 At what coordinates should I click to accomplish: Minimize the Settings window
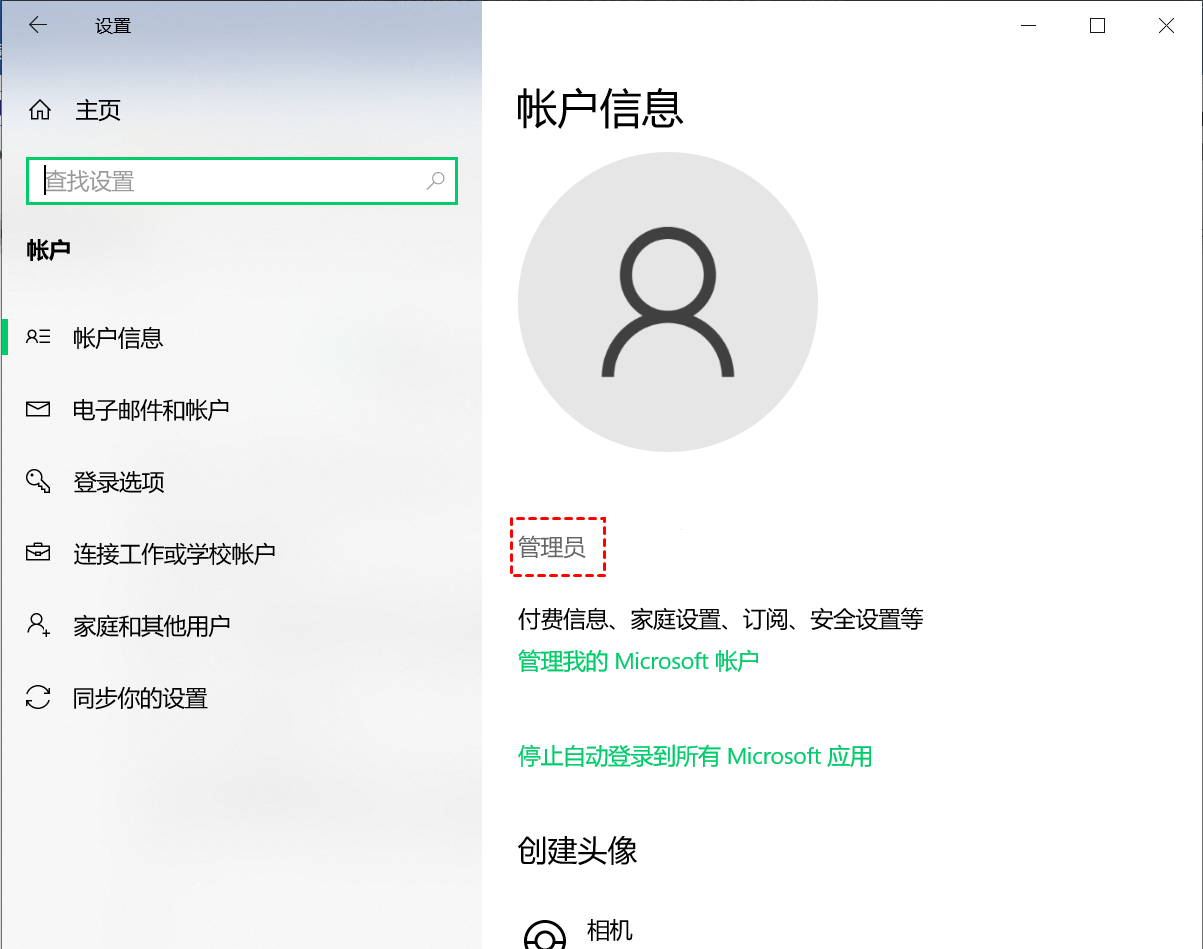coord(1028,26)
